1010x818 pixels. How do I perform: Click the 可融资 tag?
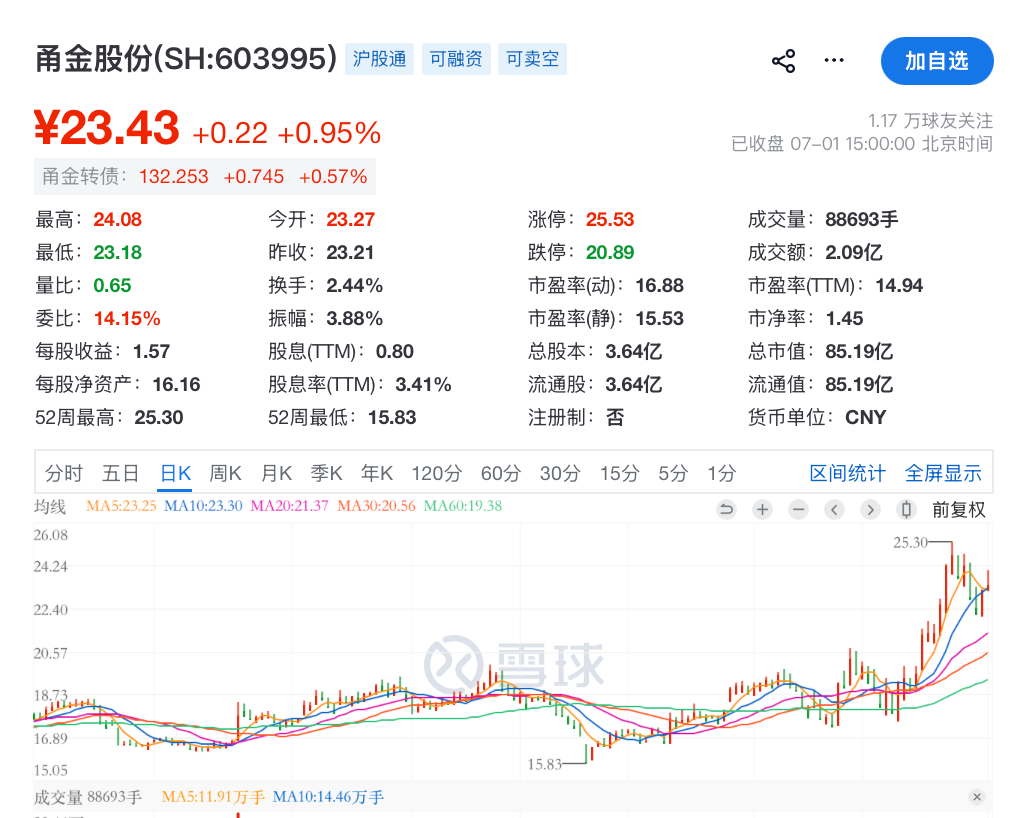[456, 59]
